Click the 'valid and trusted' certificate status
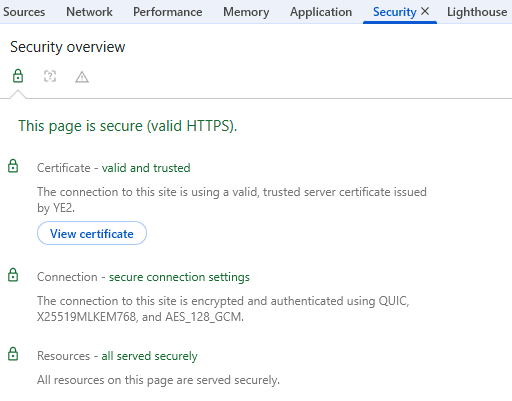Image resolution: width=512 pixels, height=401 pixels. tap(146, 168)
